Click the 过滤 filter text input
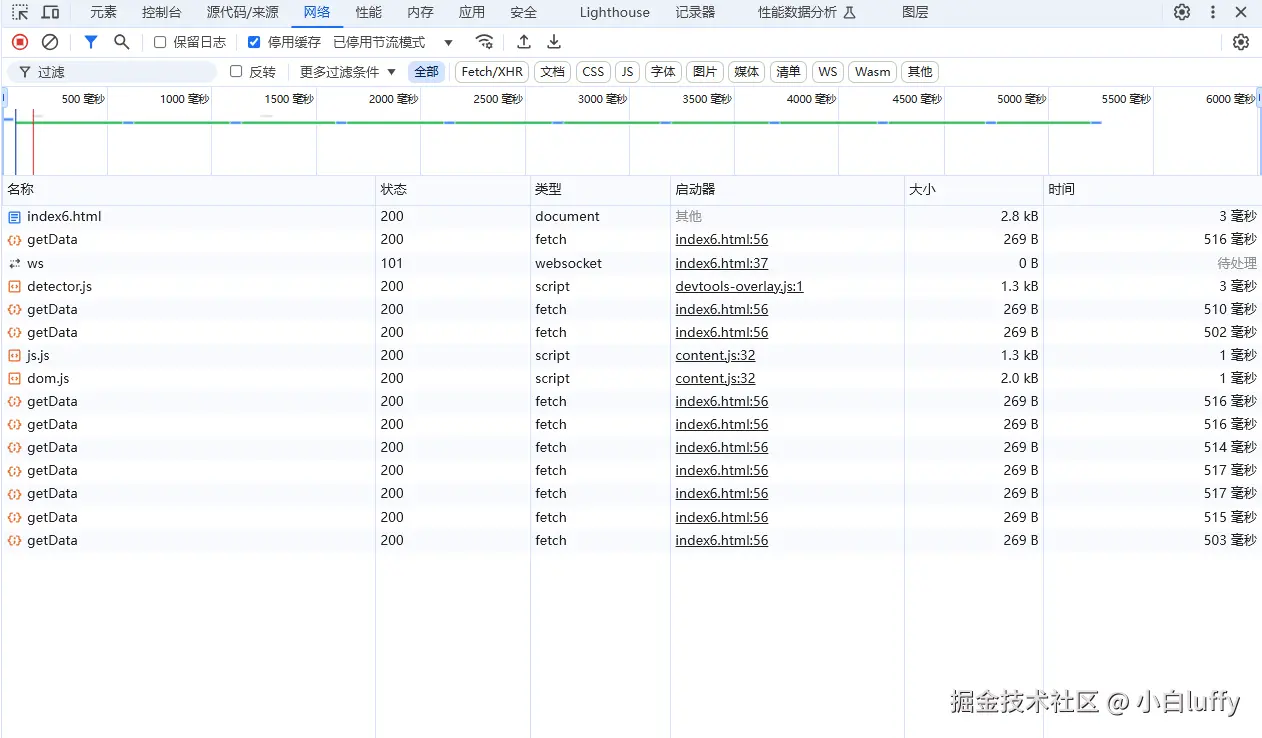The image size is (1262, 738). 112,72
